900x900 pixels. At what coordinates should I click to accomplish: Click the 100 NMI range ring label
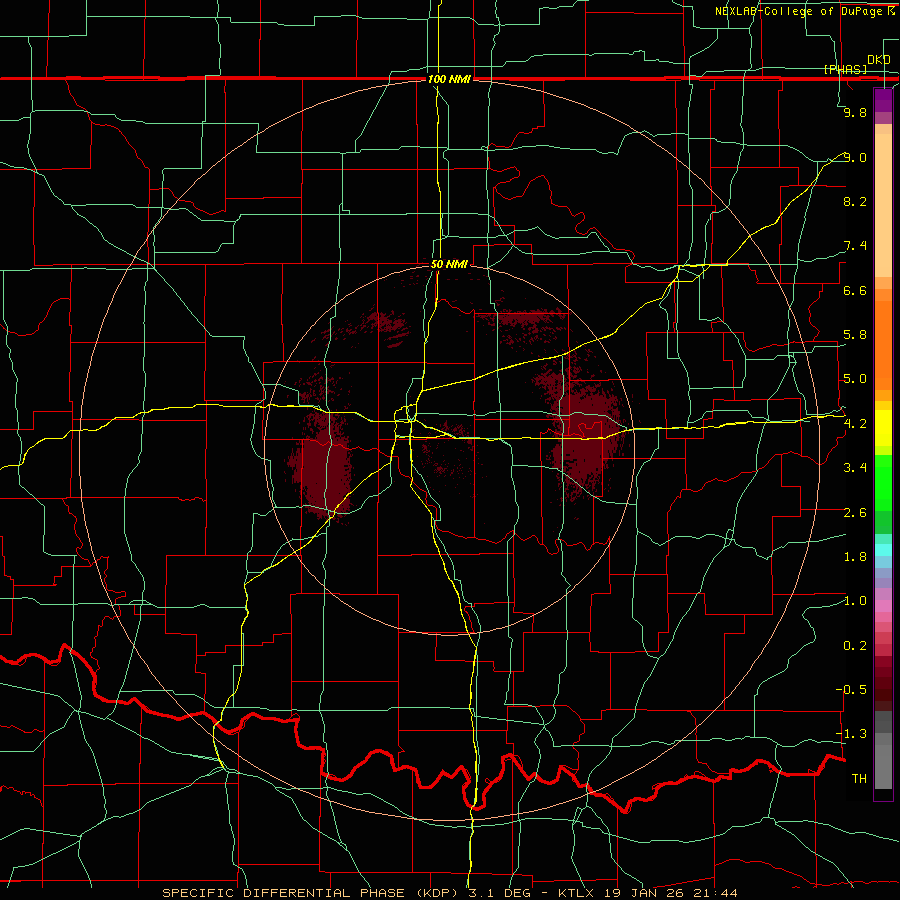pos(449,79)
